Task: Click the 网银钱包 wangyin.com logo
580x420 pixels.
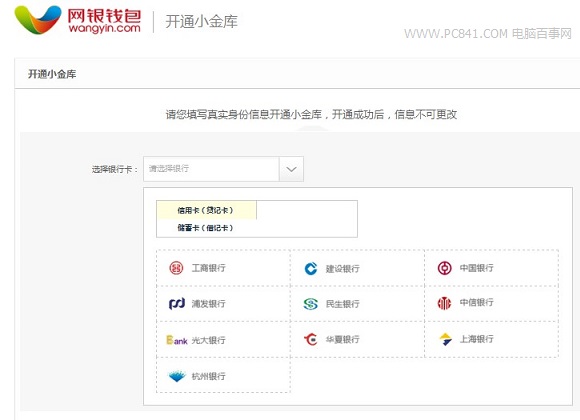Action: [78, 20]
